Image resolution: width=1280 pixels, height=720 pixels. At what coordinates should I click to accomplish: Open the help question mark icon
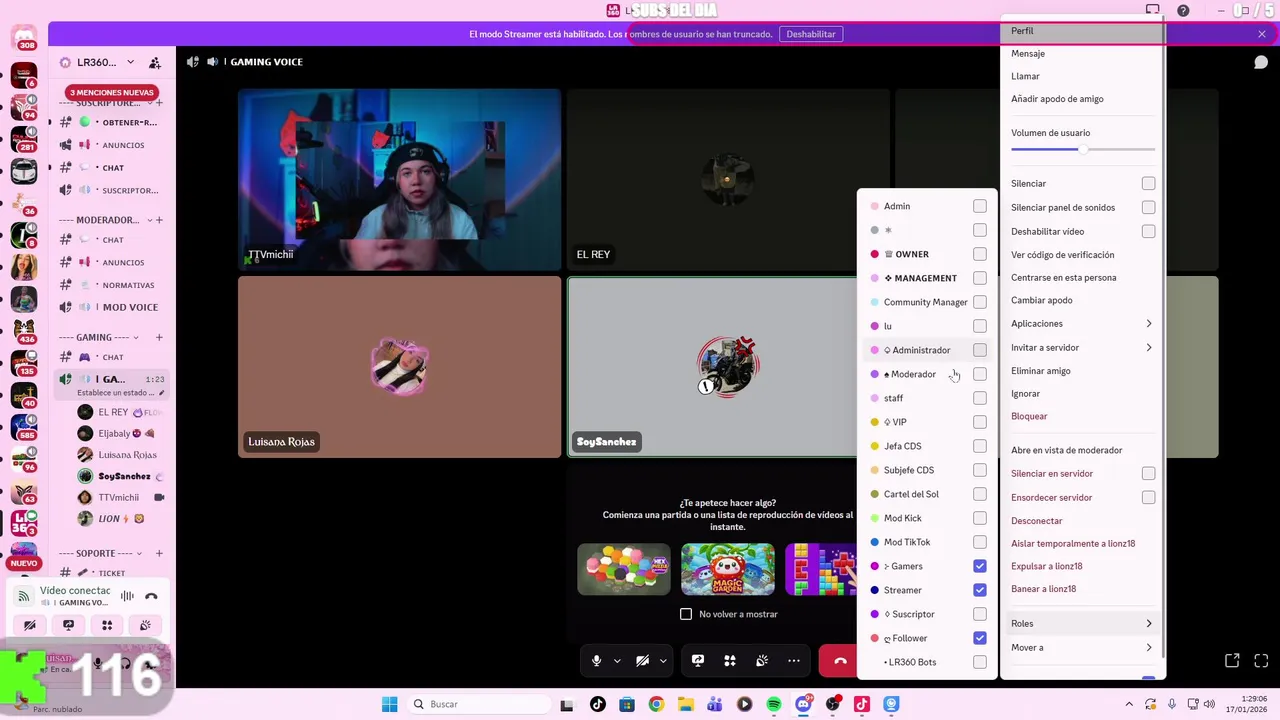pyautogui.click(x=1183, y=11)
